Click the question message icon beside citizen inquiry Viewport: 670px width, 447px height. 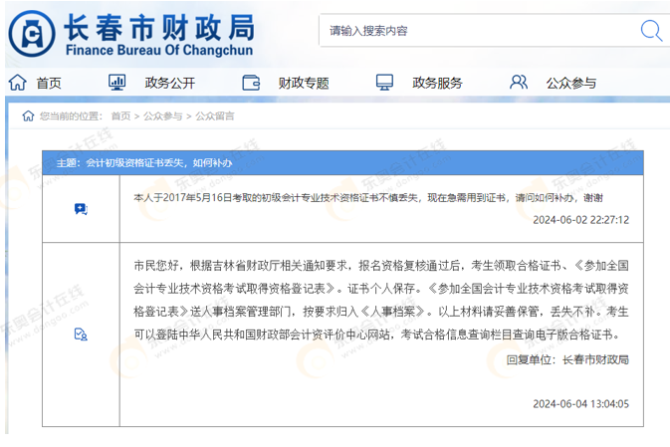tap(81, 208)
